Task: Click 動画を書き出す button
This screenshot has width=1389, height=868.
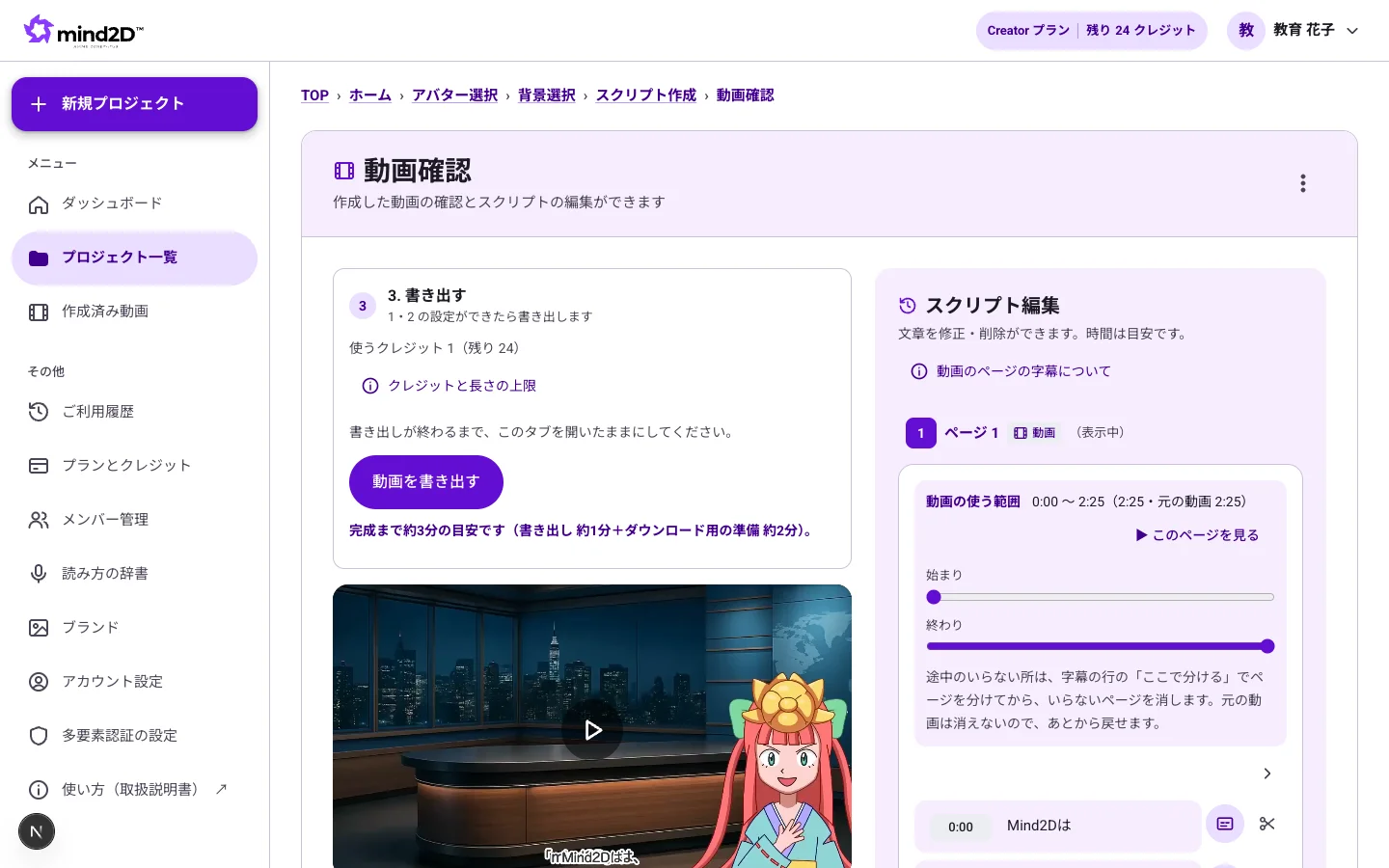Action: pos(426,482)
